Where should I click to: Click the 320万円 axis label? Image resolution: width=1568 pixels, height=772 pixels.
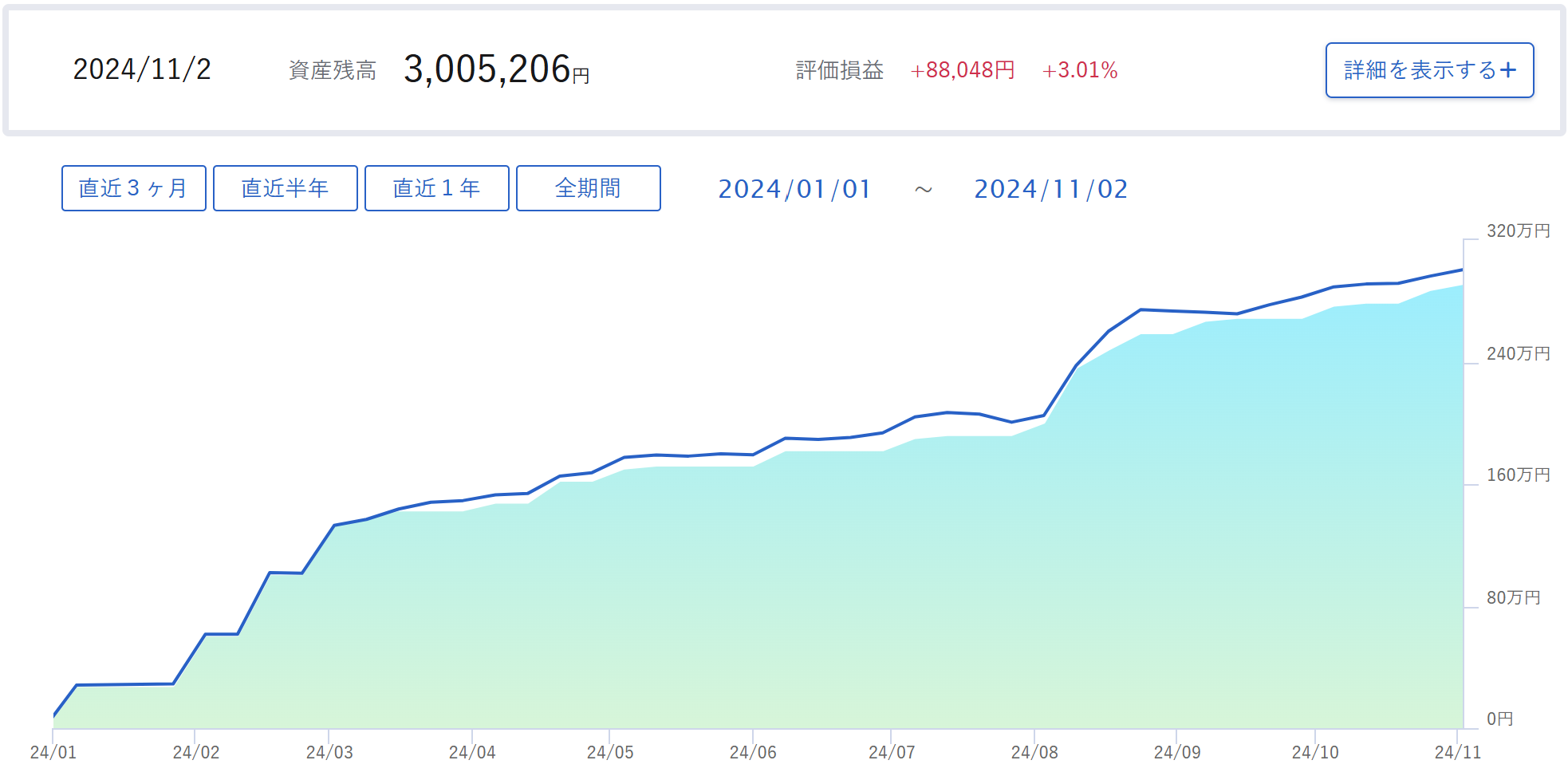point(1519,231)
